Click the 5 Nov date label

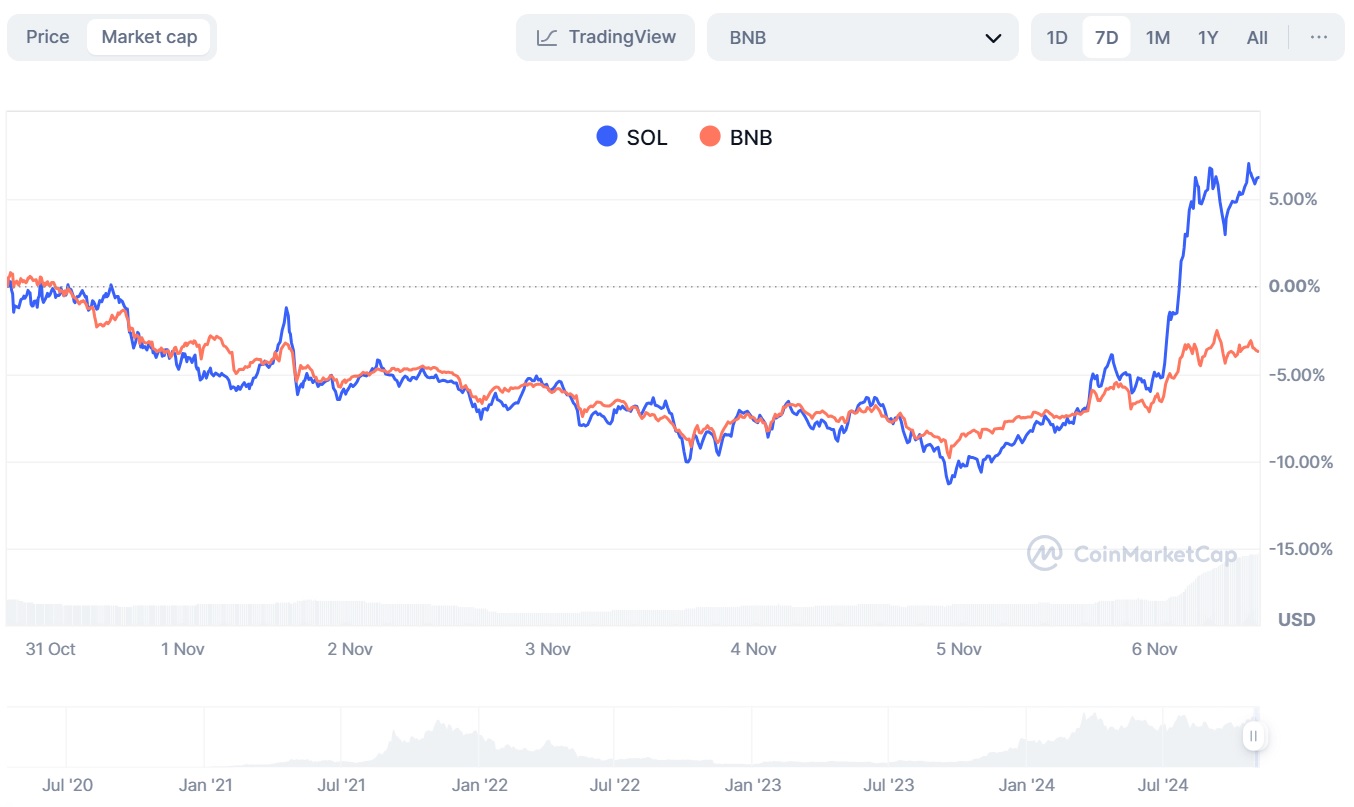959,649
